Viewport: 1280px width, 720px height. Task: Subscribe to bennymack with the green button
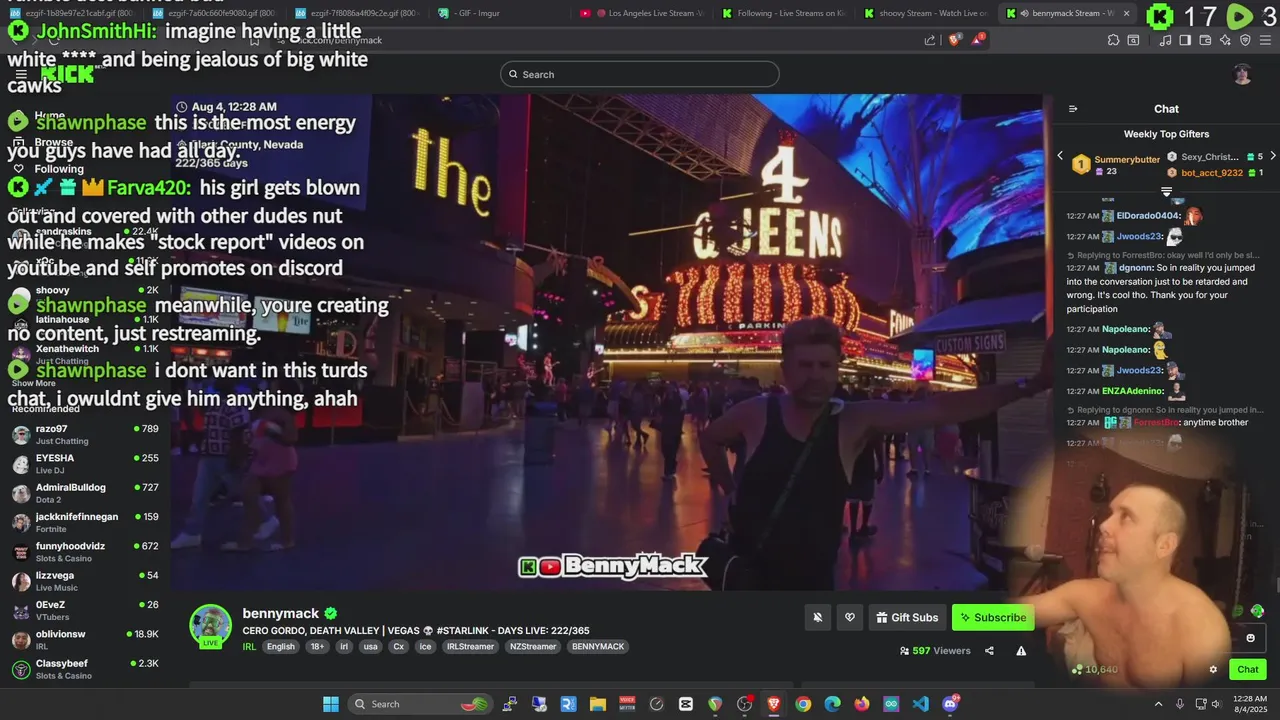pyautogui.click(x=993, y=618)
